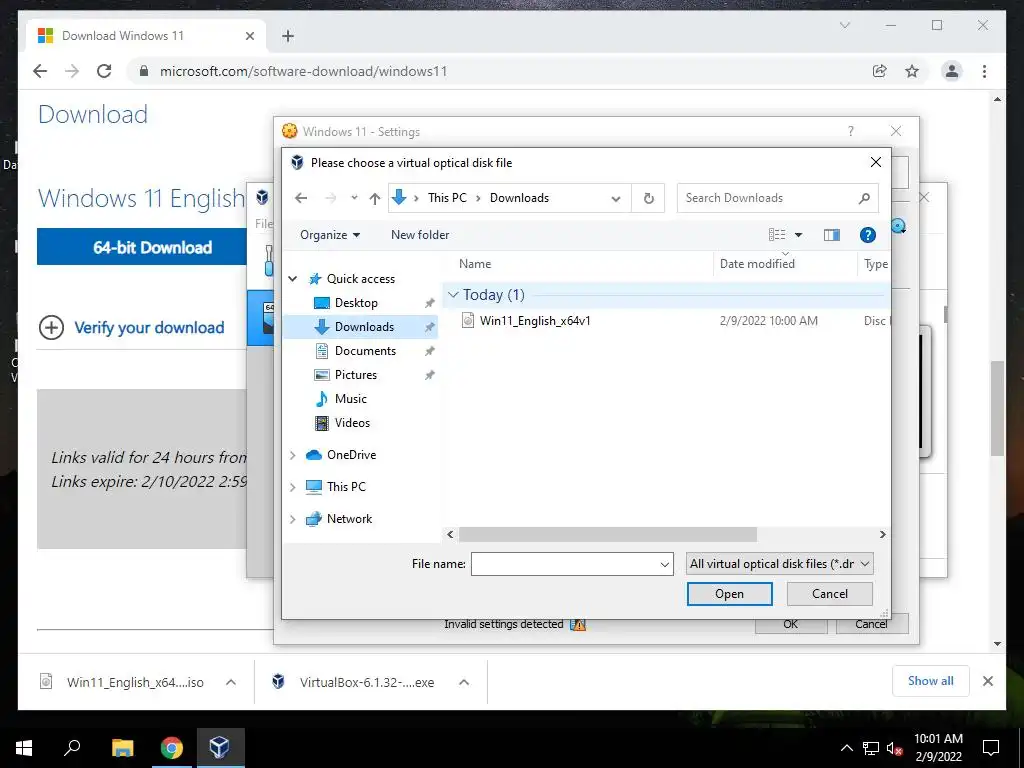The height and width of the screenshot is (768, 1024).
Task: Select OneDrive in navigation pane
Action: coord(351,455)
